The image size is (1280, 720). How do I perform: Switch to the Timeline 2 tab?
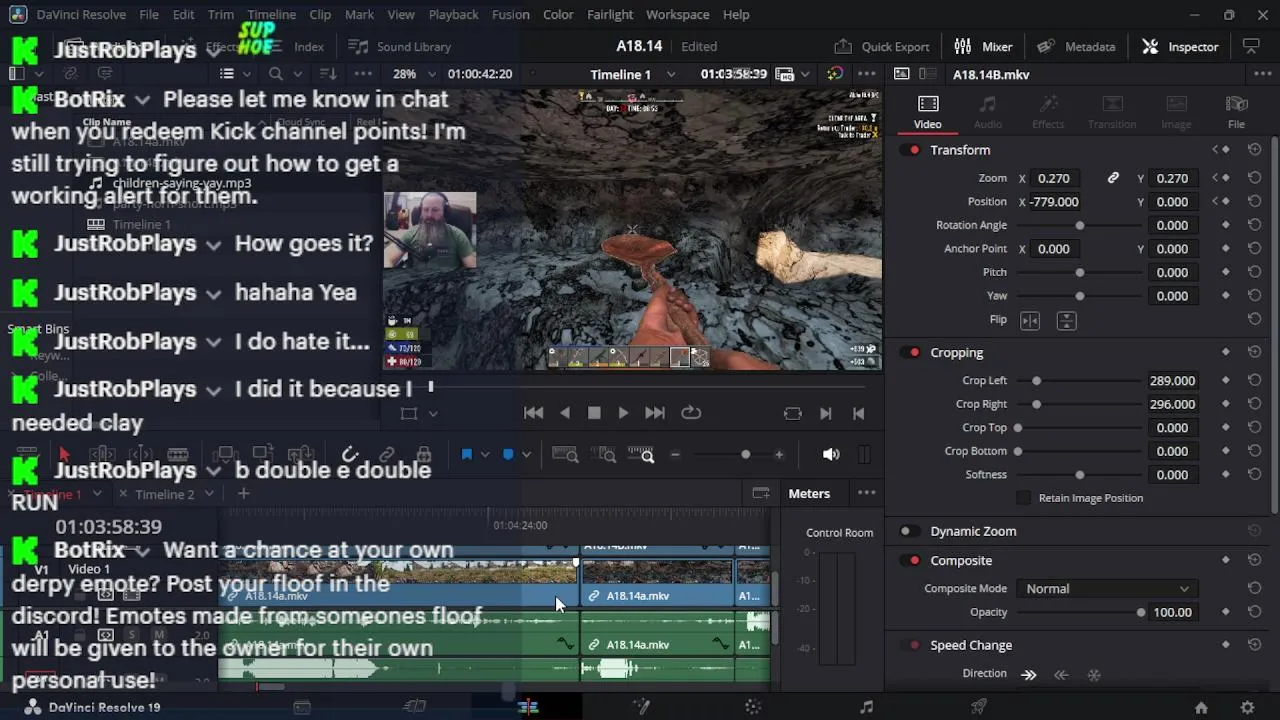pos(165,494)
